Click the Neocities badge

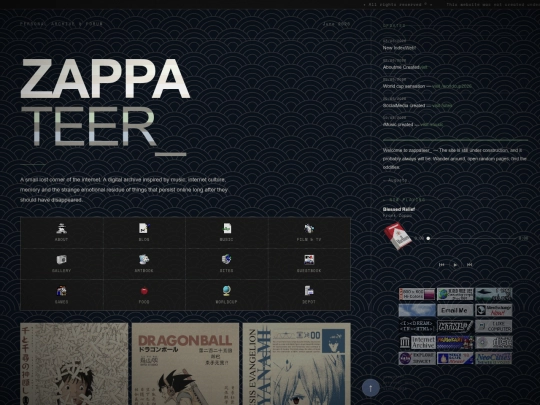click(494, 358)
